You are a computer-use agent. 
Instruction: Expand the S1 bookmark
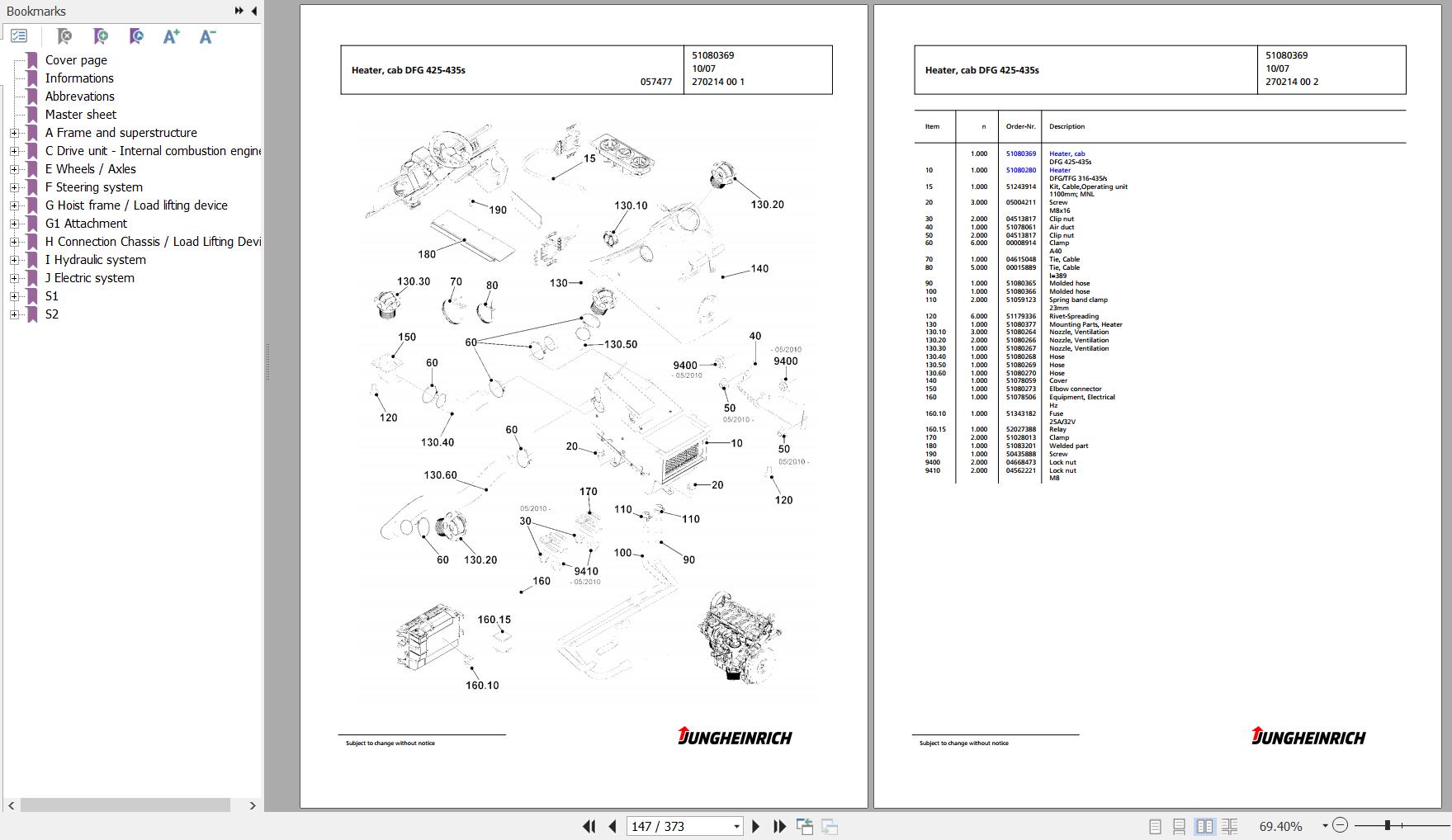click(14, 296)
